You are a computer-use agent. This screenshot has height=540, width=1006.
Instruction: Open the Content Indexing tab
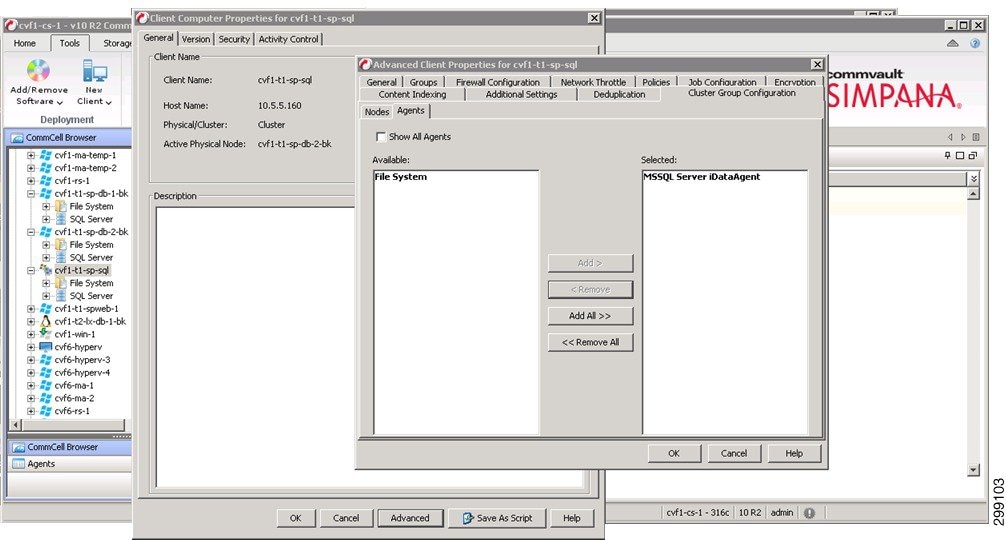412,94
